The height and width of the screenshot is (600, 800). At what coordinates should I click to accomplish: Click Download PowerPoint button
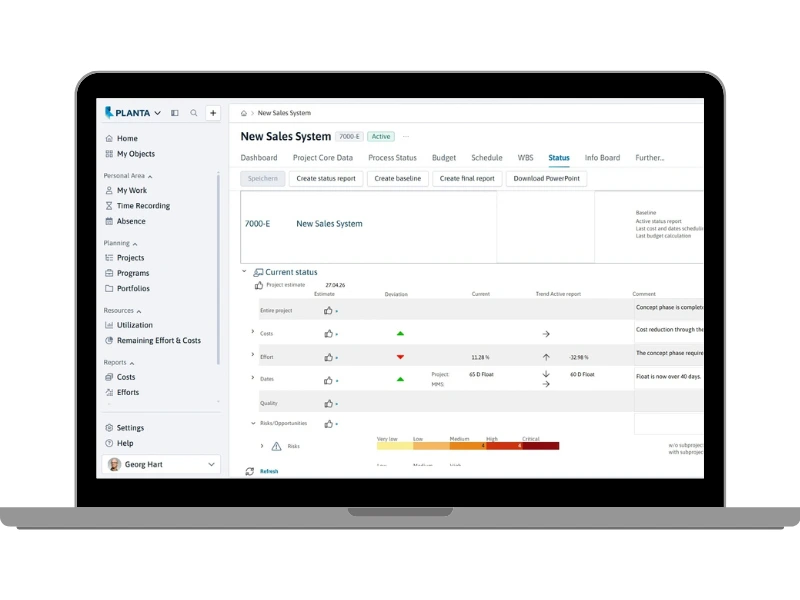pos(546,179)
